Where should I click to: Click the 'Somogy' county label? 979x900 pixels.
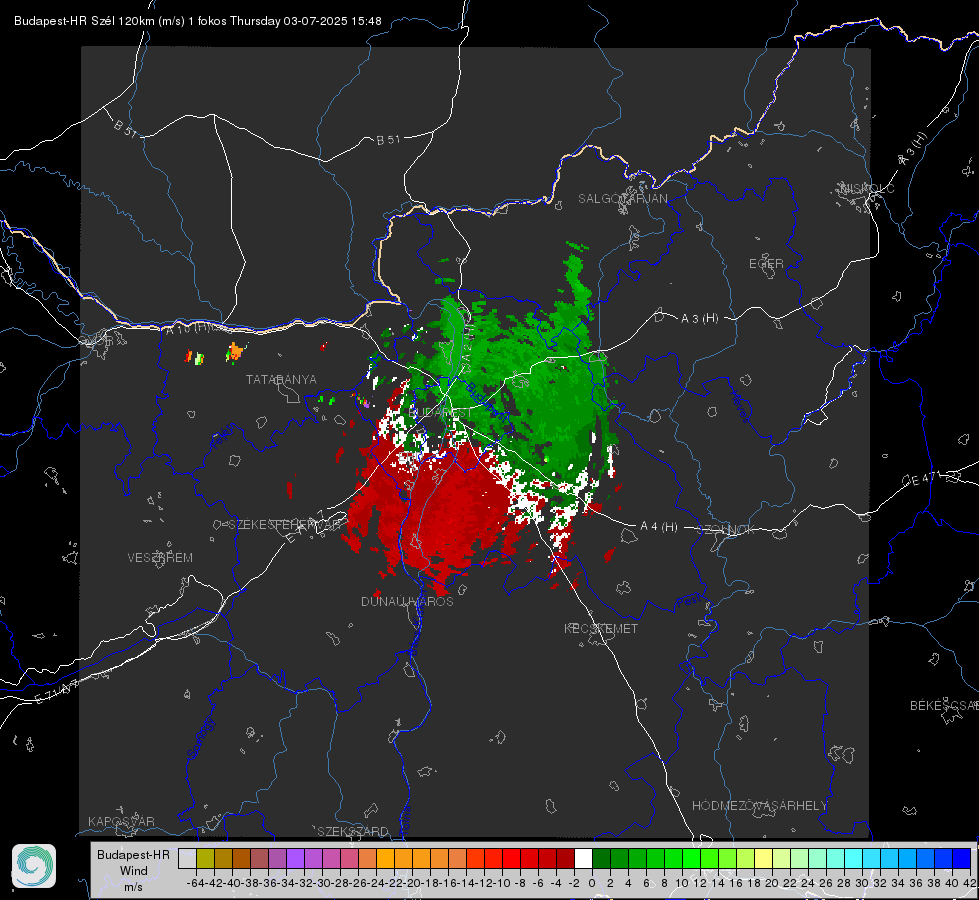coord(200,738)
